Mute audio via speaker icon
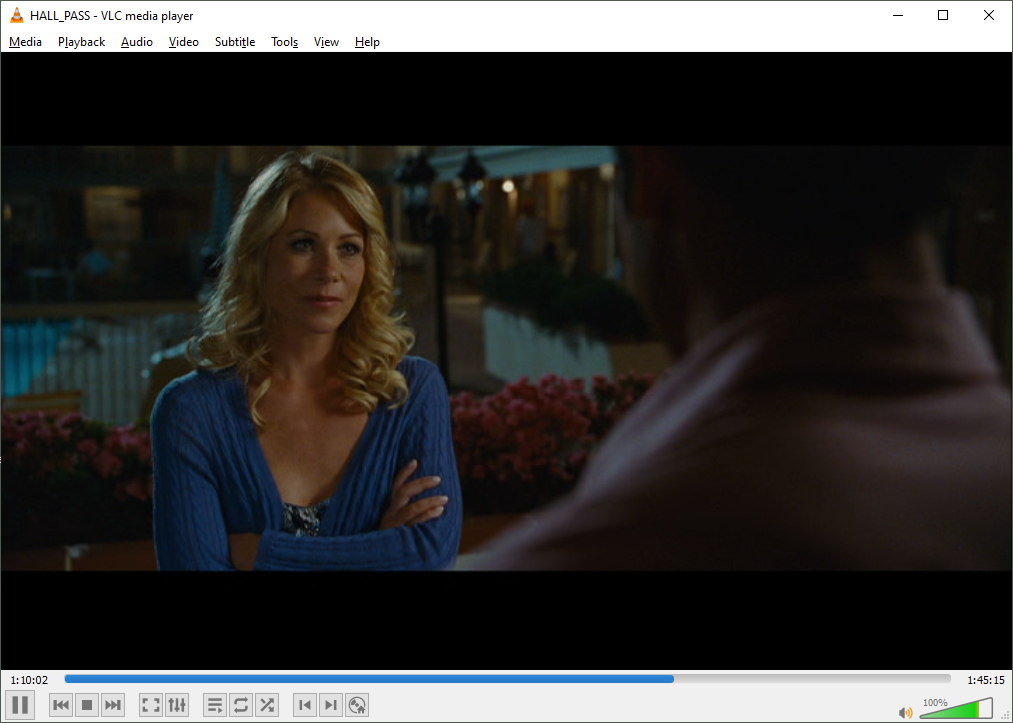Image resolution: width=1013 pixels, height=723 pixels. point(906,712)
